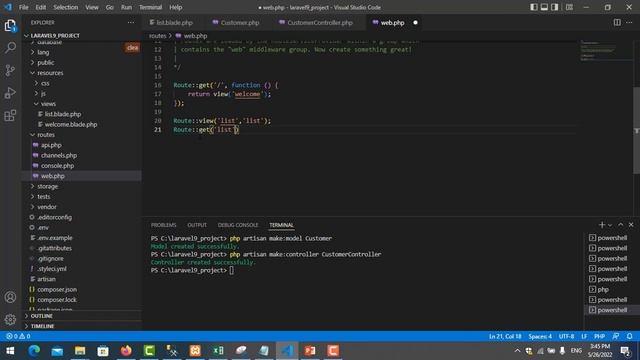This screenshot has width=640, height=360.
Task: Open File Explorer from taskbar
Action: pos(80,351)
